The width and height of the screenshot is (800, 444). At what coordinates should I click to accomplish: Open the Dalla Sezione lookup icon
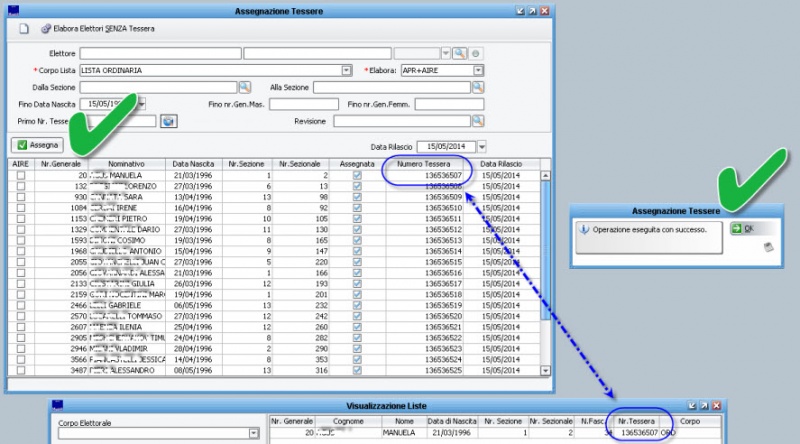(244, 87)
